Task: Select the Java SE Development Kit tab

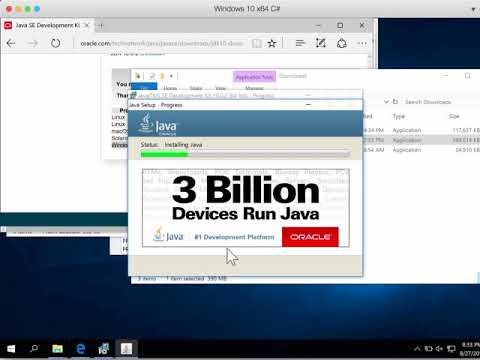Action: (x=47, y=25)
